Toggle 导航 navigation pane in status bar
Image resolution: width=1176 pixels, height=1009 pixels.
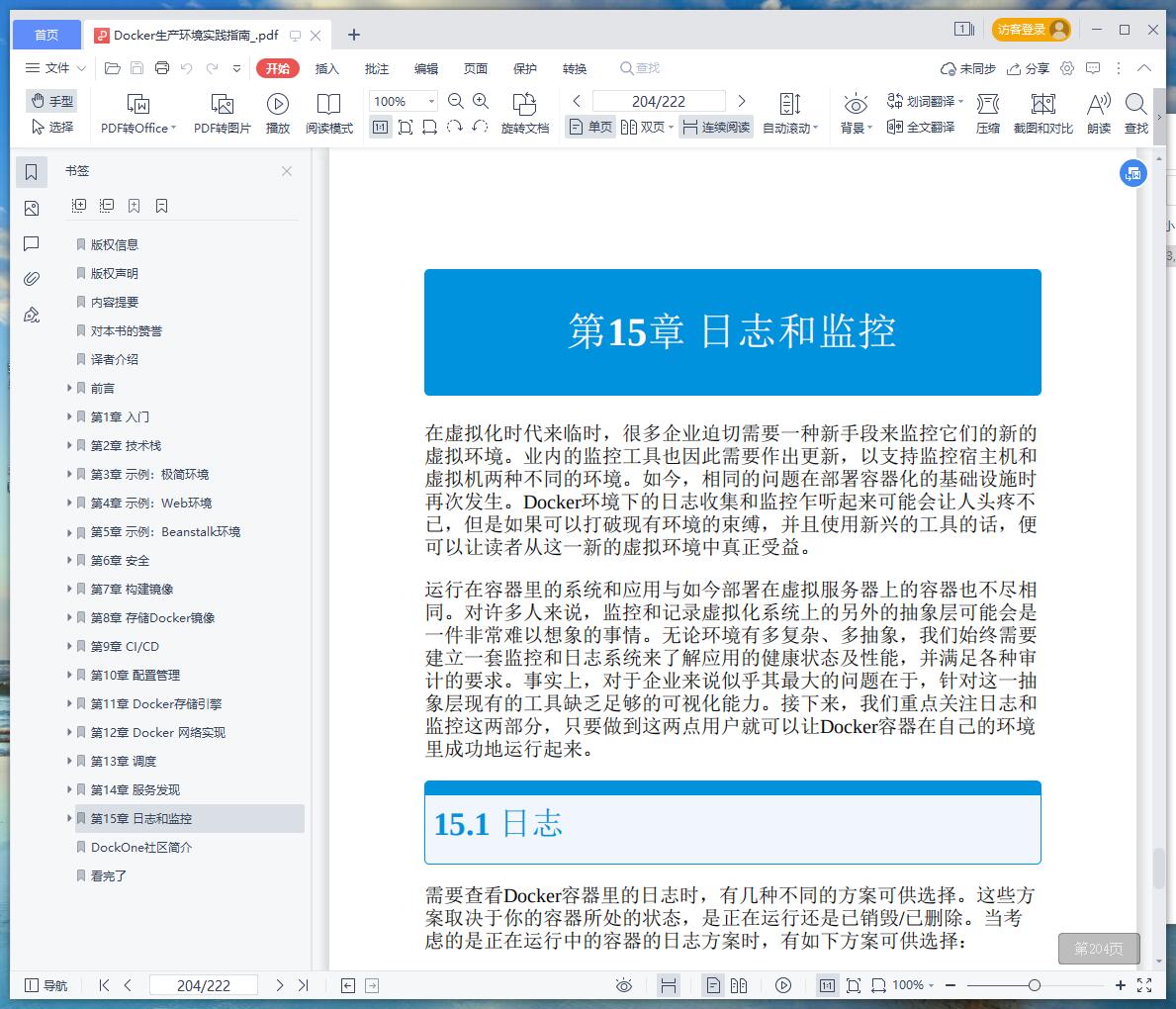point(45,985)
